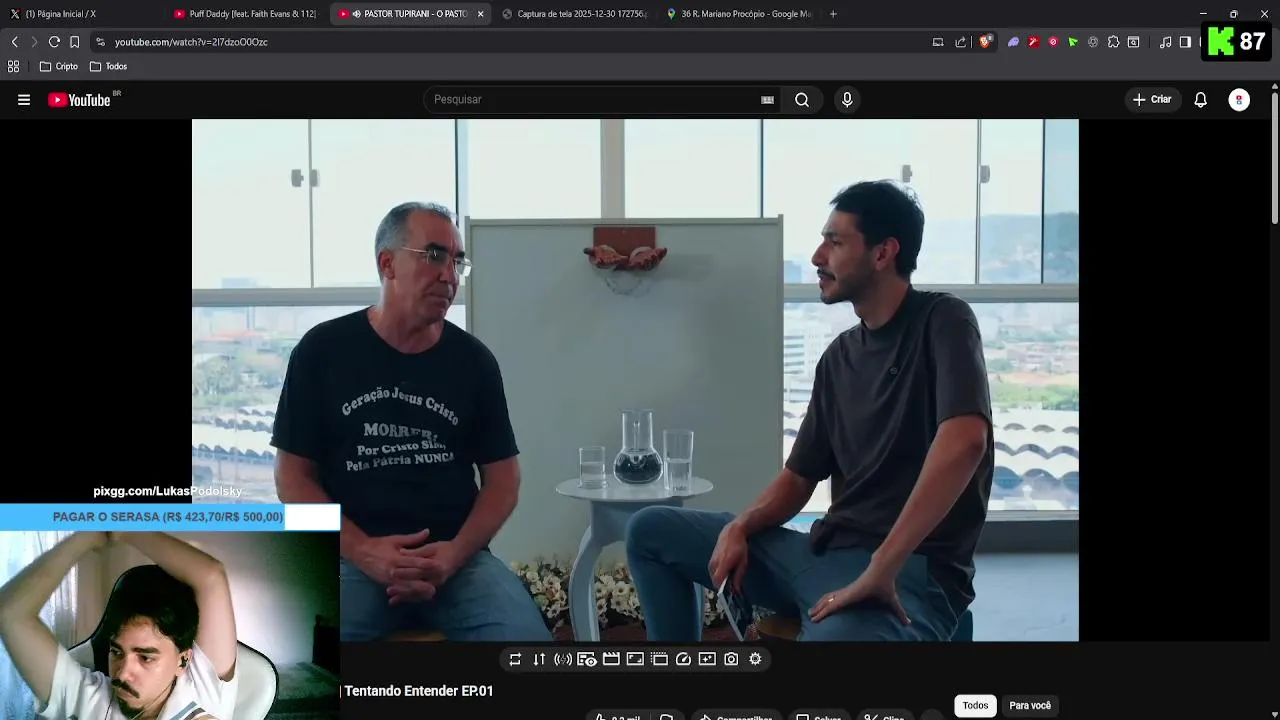Open the Cripto bookmarks folder
Viewport: 1280px width, 720px height.
point(58,66)
